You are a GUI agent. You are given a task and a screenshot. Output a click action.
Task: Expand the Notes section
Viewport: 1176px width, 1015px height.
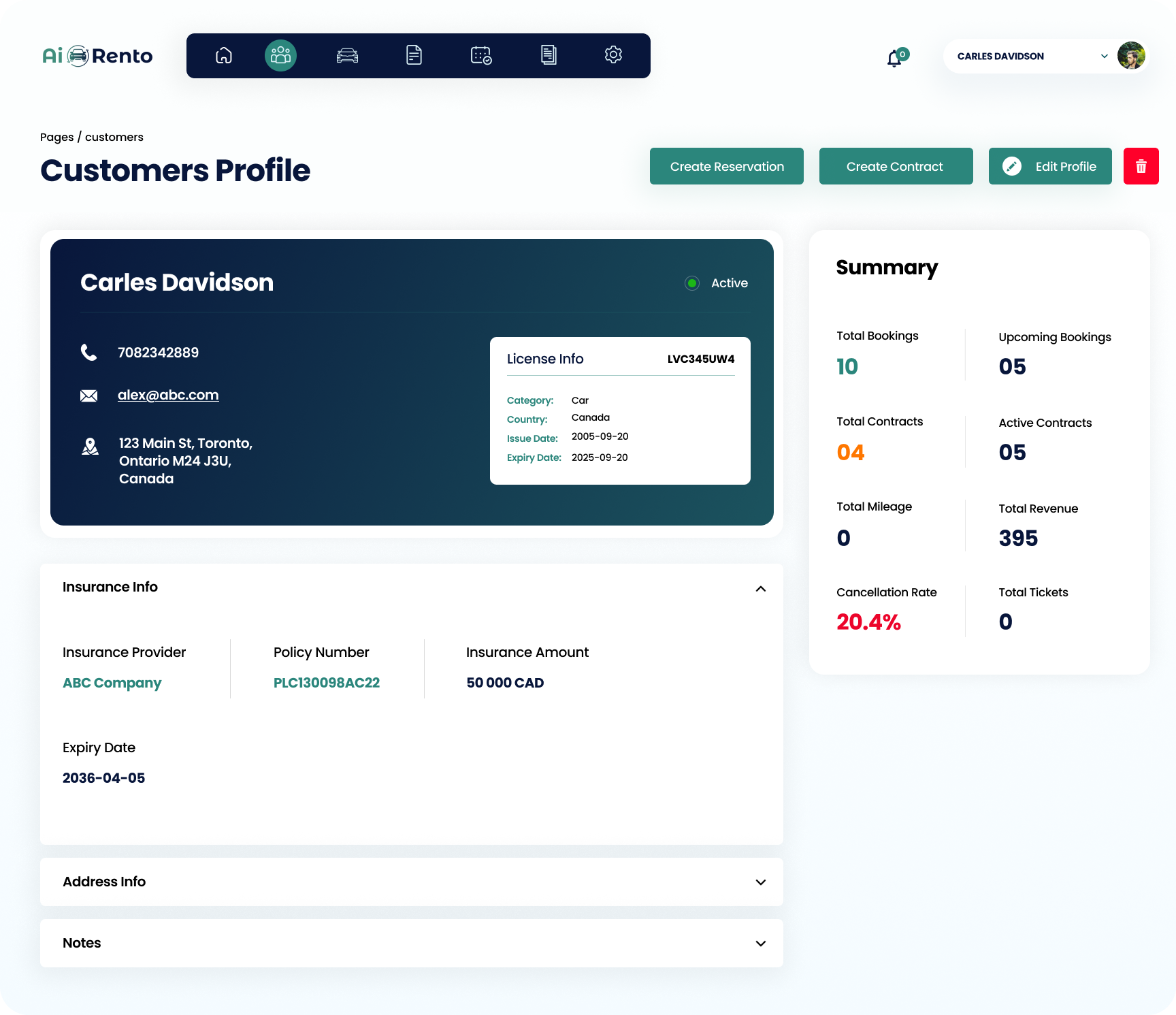point(760,944)
